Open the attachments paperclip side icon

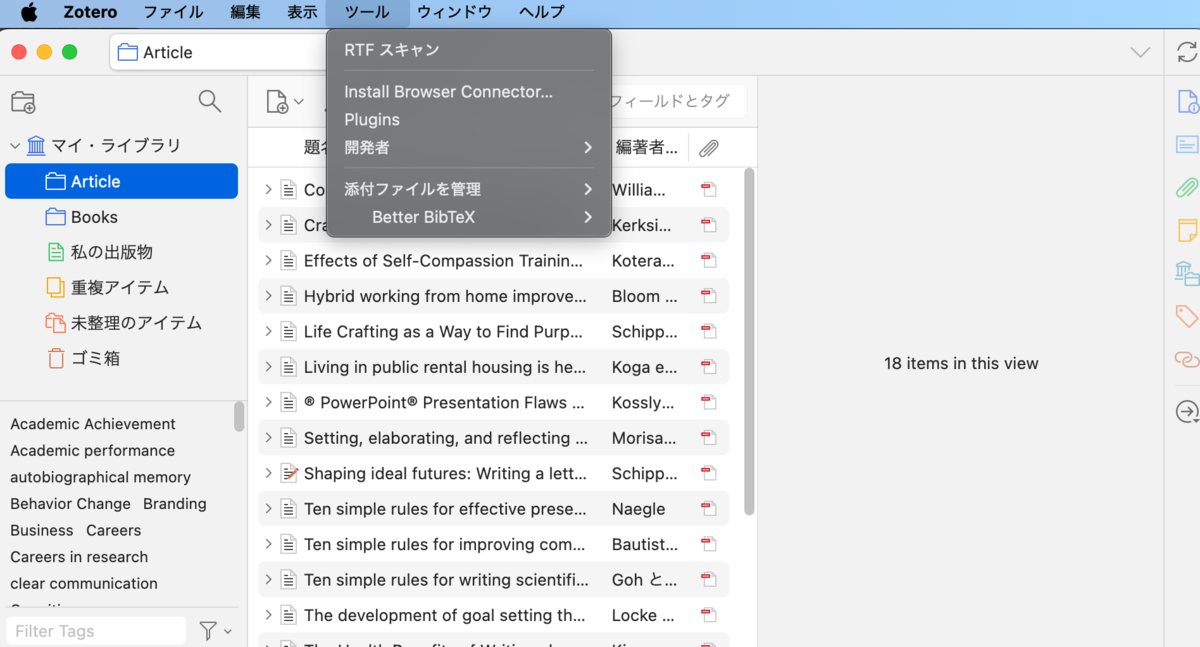coord(1187,187)
